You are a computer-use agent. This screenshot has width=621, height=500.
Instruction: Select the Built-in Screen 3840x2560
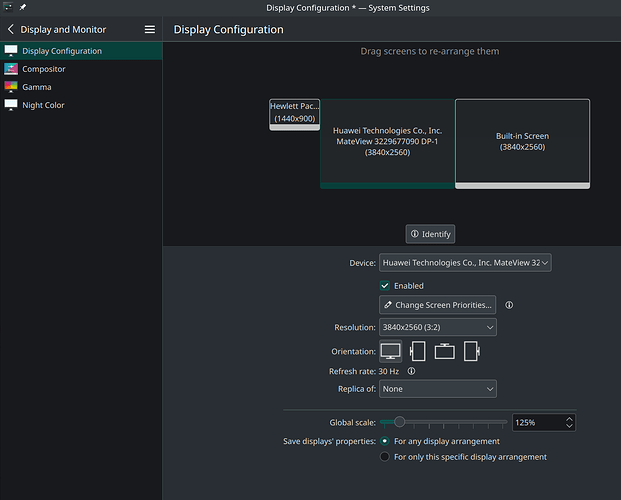coord(522,144)
